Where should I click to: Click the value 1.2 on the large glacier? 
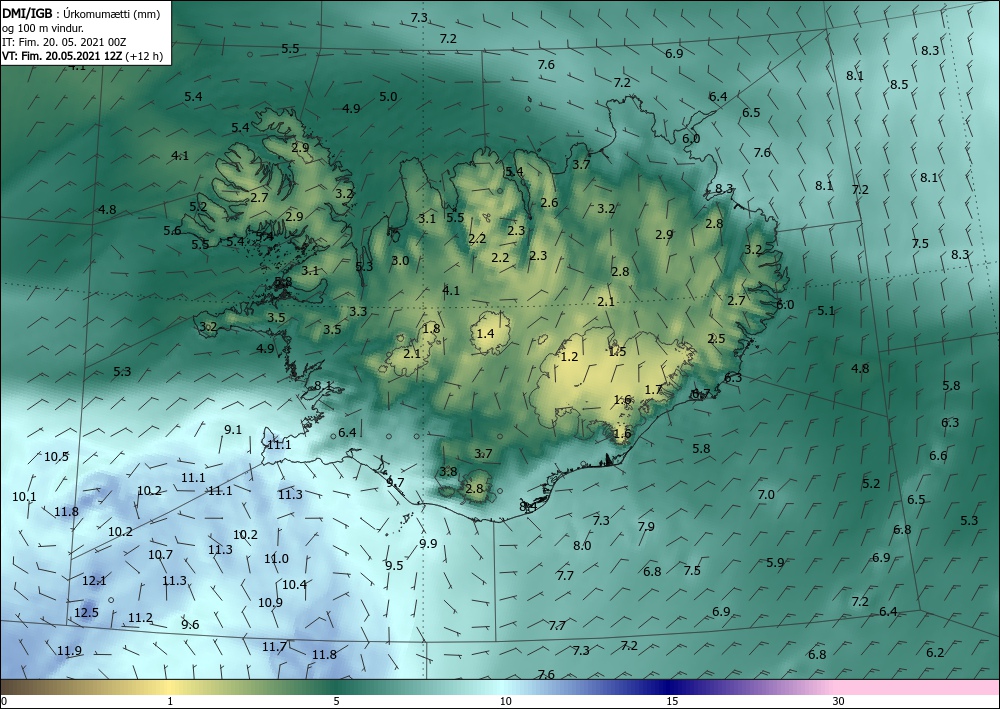pos(569,356)
